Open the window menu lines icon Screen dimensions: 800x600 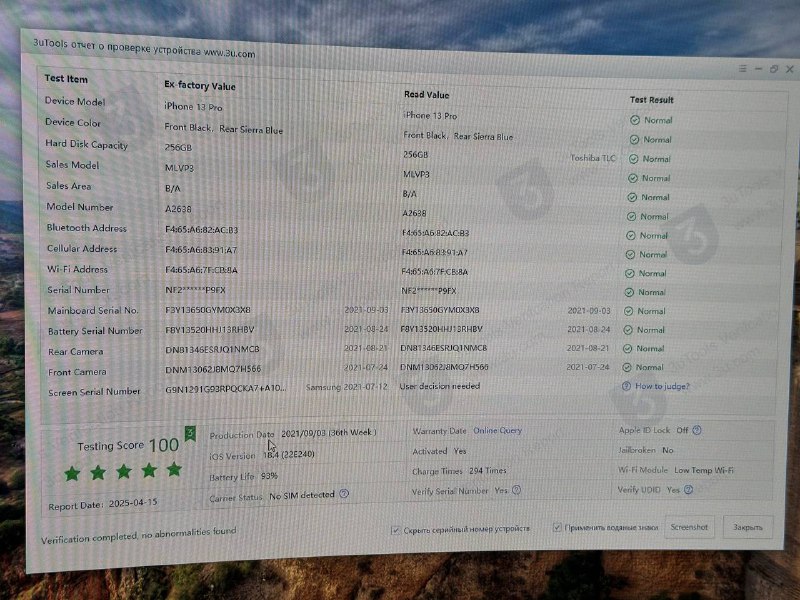tap(742, 68)
